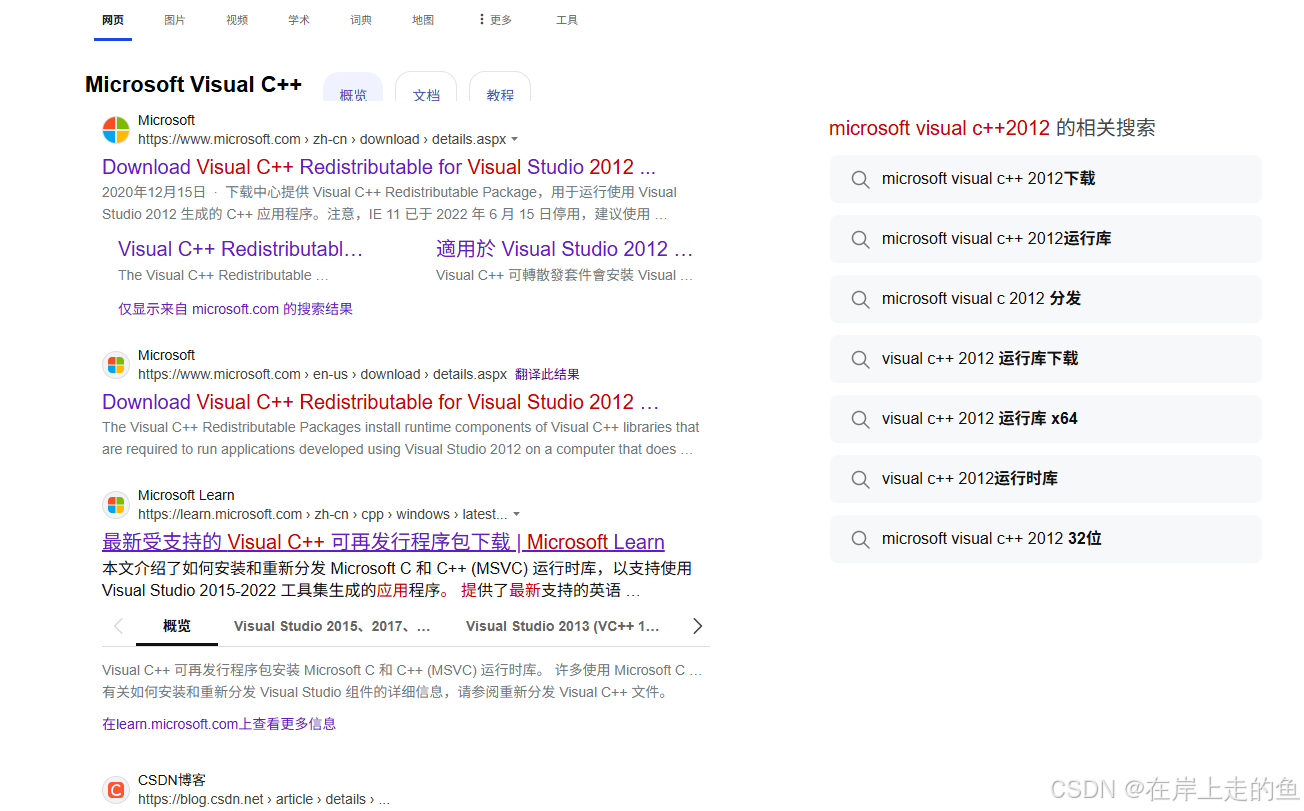Switch to the 地图 search tab
Screen dimensions: 1304x811
[x=423, y=20]
